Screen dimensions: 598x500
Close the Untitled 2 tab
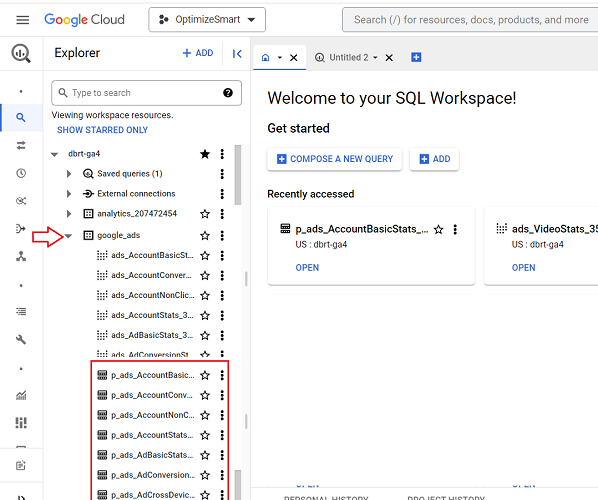click(389, 58)
